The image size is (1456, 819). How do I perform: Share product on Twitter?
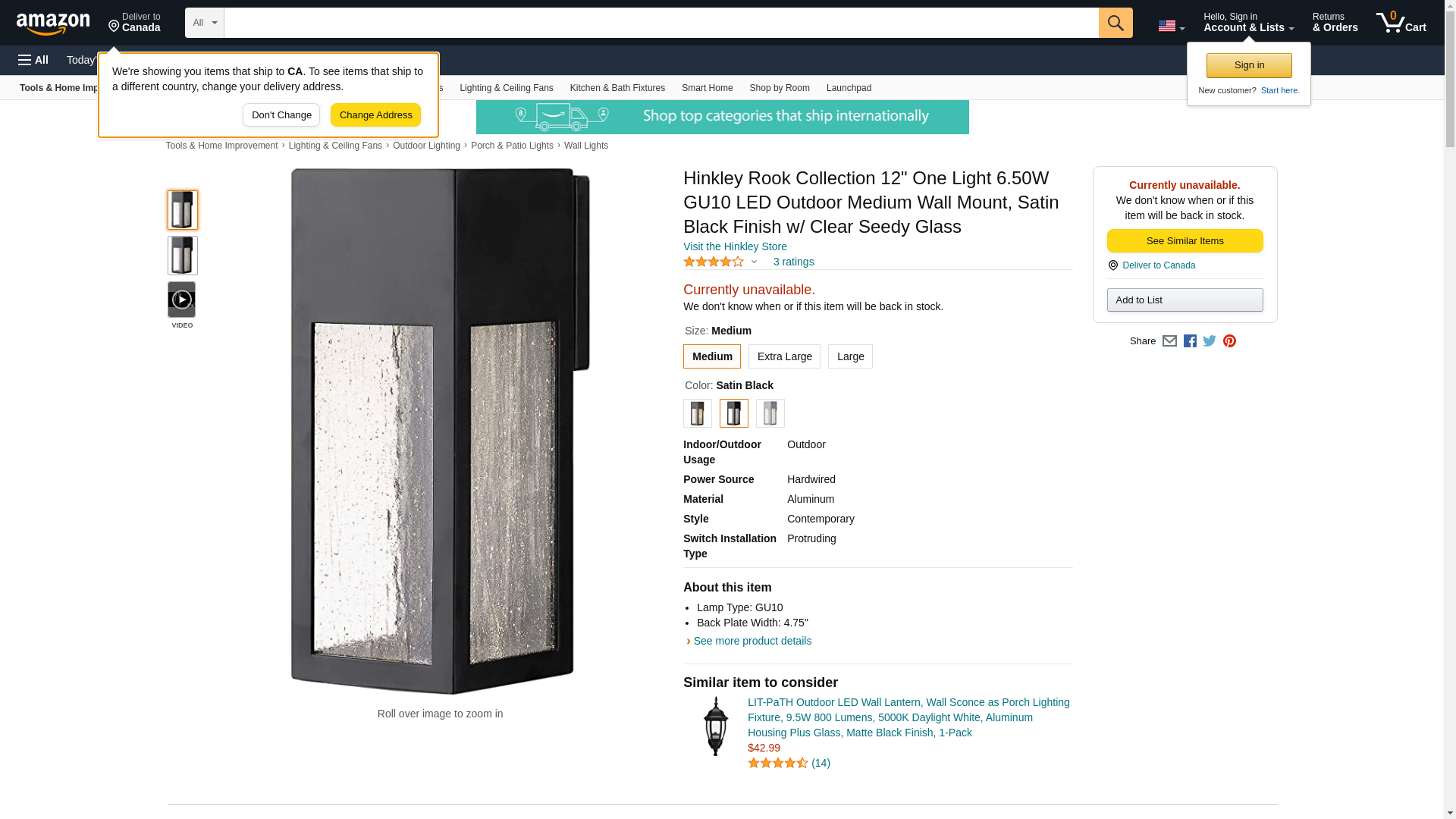(1210, 341)
